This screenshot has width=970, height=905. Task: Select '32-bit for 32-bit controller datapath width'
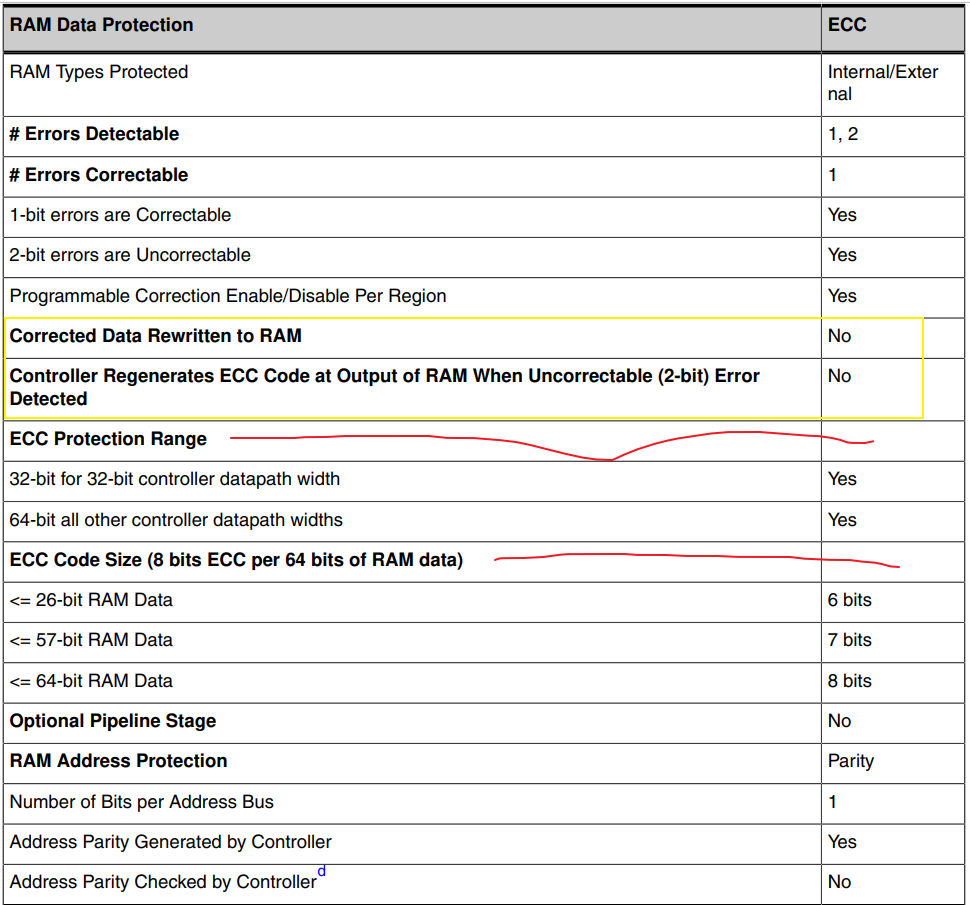tap(174, 479)
